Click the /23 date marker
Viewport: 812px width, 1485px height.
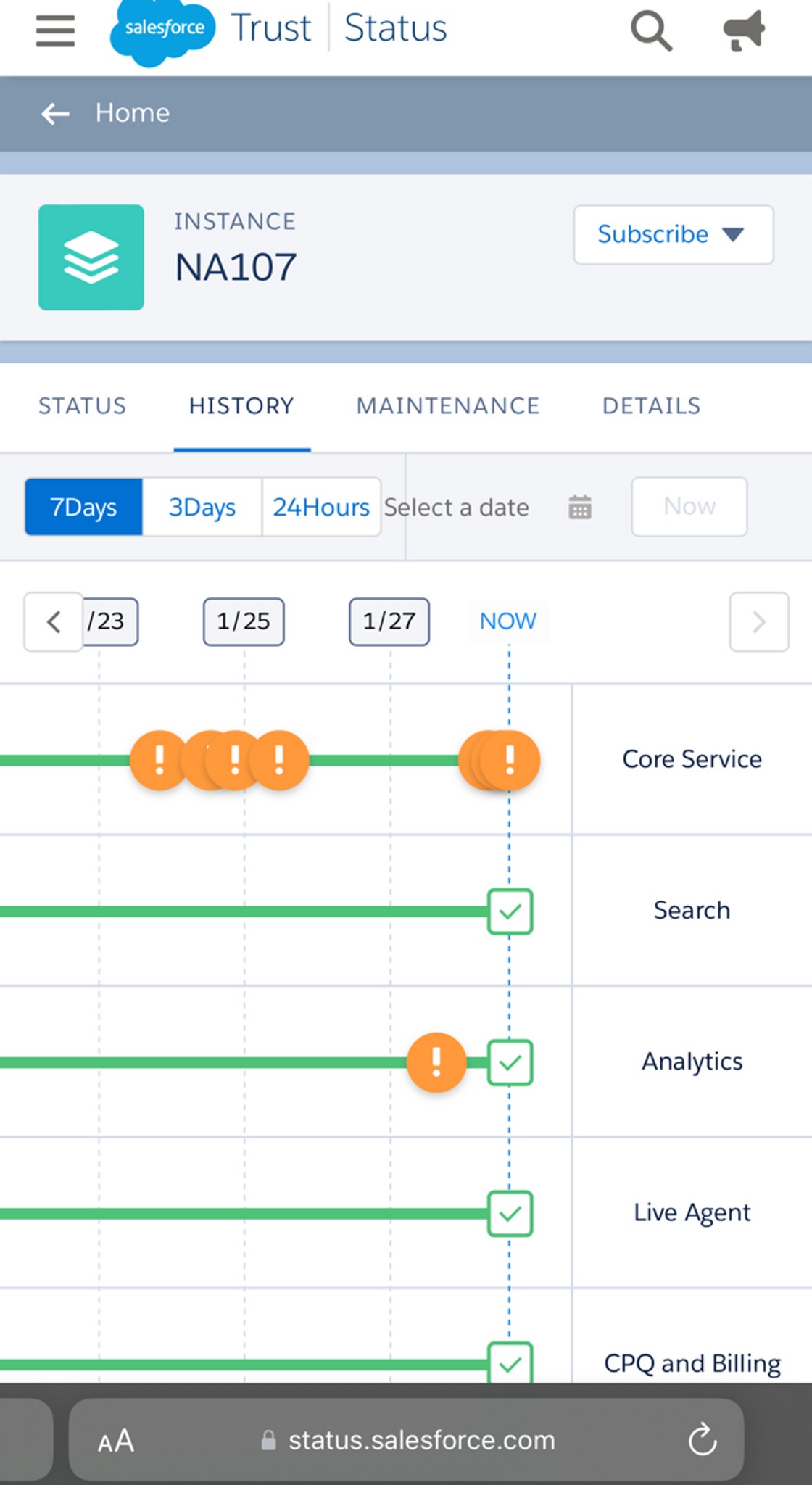point(110,621)
